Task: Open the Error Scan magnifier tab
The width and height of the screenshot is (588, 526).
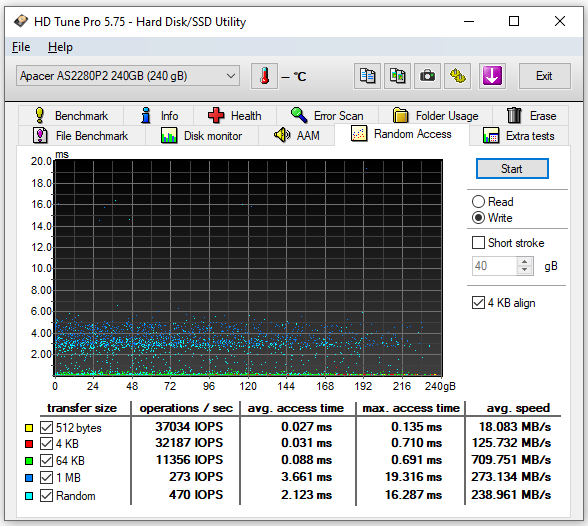Action: click(327, 115)
